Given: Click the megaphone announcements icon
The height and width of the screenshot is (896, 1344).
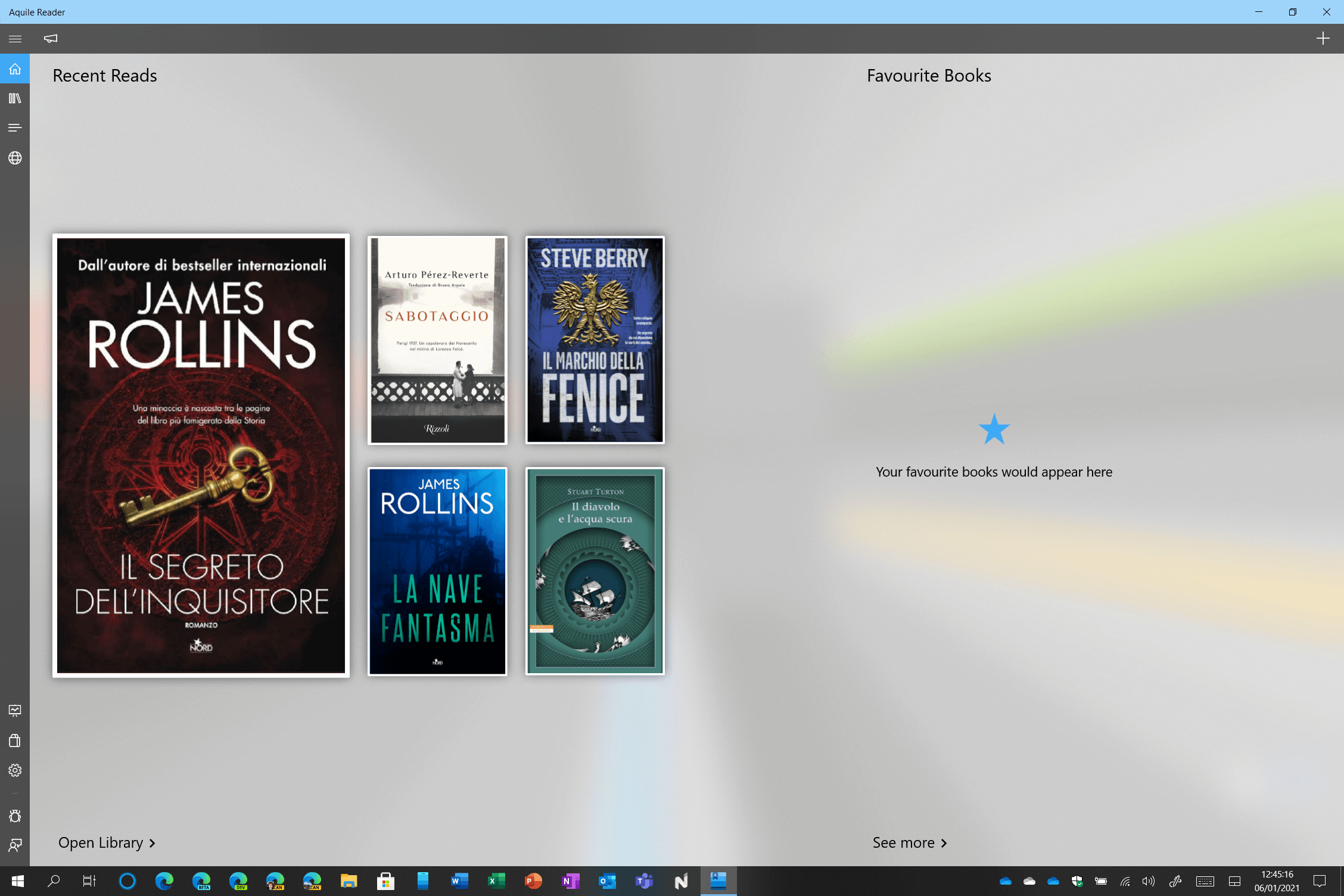Looking at the screenshot, I should [x=51, y=39].
